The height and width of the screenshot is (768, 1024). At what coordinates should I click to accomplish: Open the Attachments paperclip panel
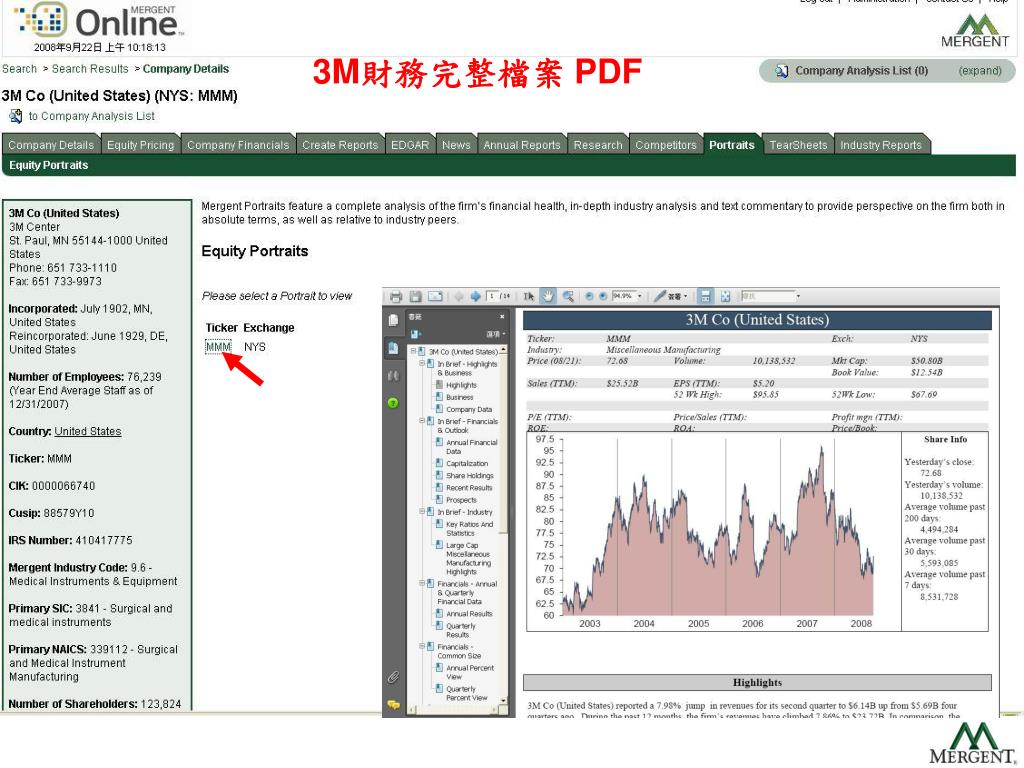(393, 677)
